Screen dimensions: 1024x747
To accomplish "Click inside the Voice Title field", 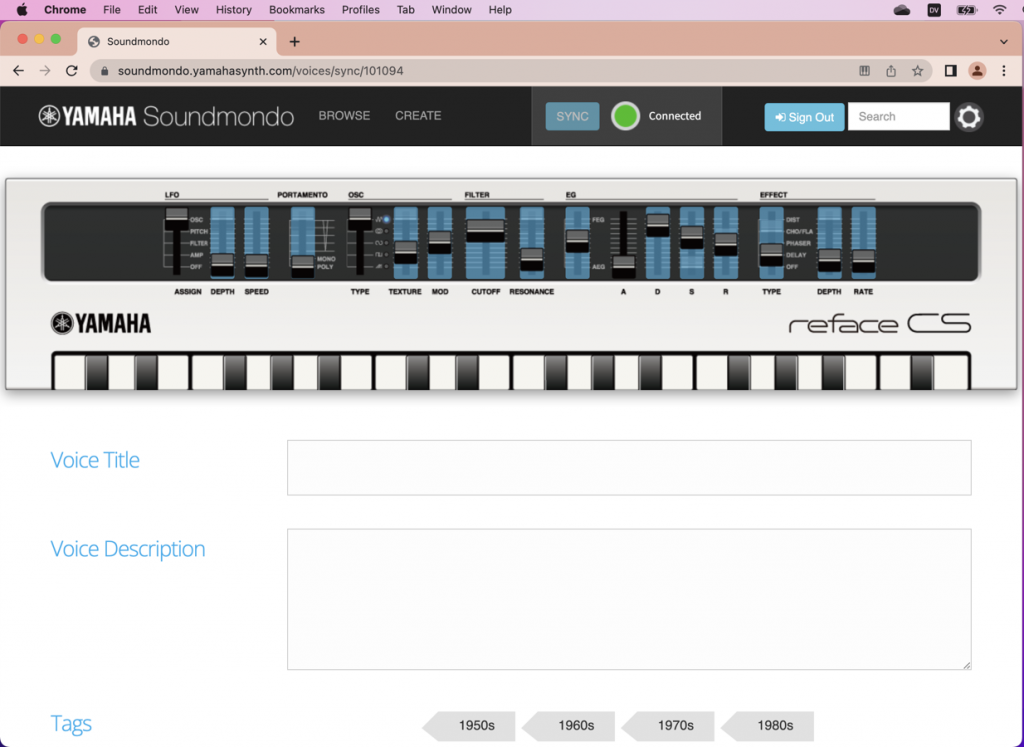I will click(x=629, y=466).
